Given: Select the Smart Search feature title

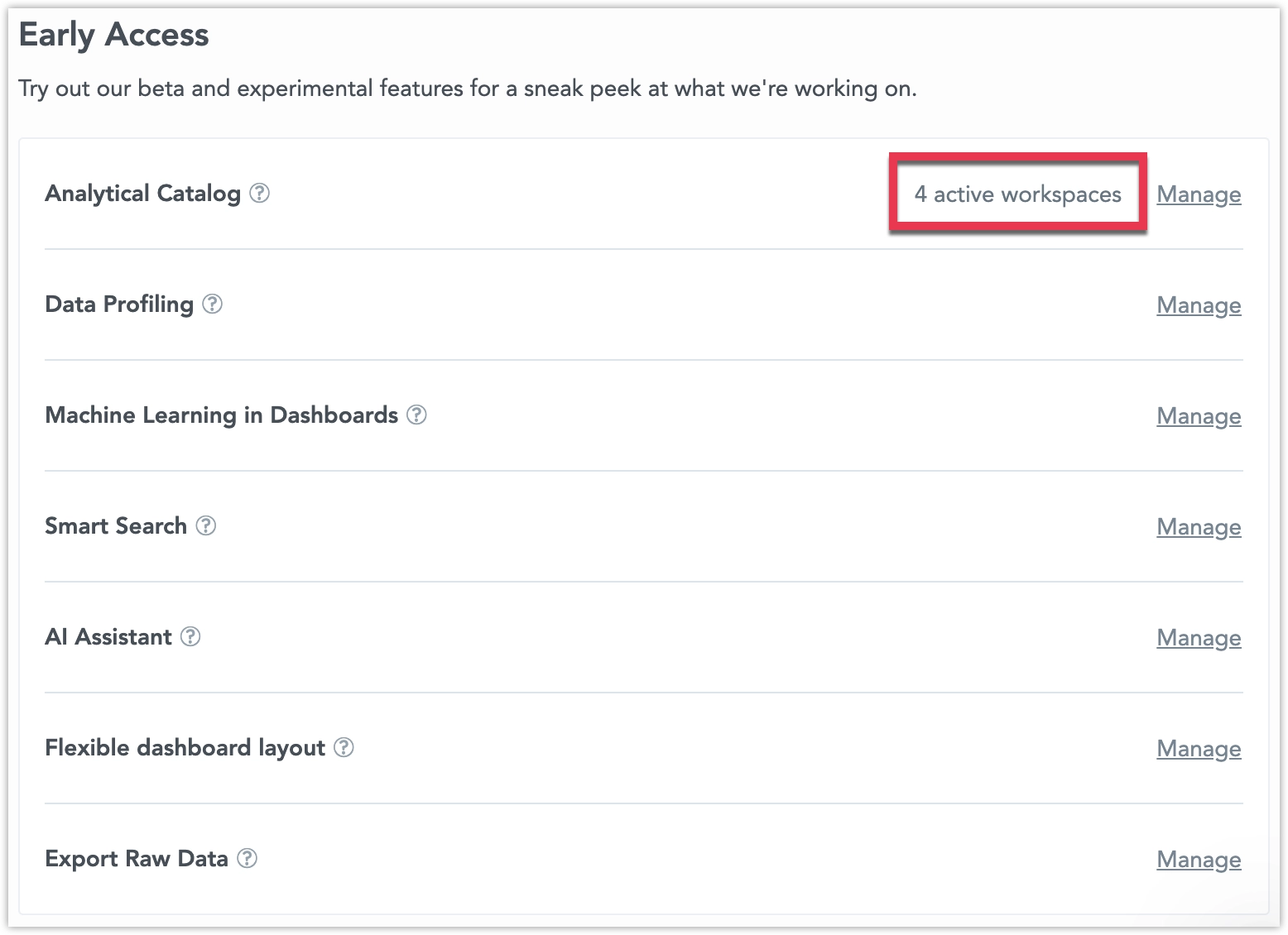Looking at the screenshot, I should point(116,525).
